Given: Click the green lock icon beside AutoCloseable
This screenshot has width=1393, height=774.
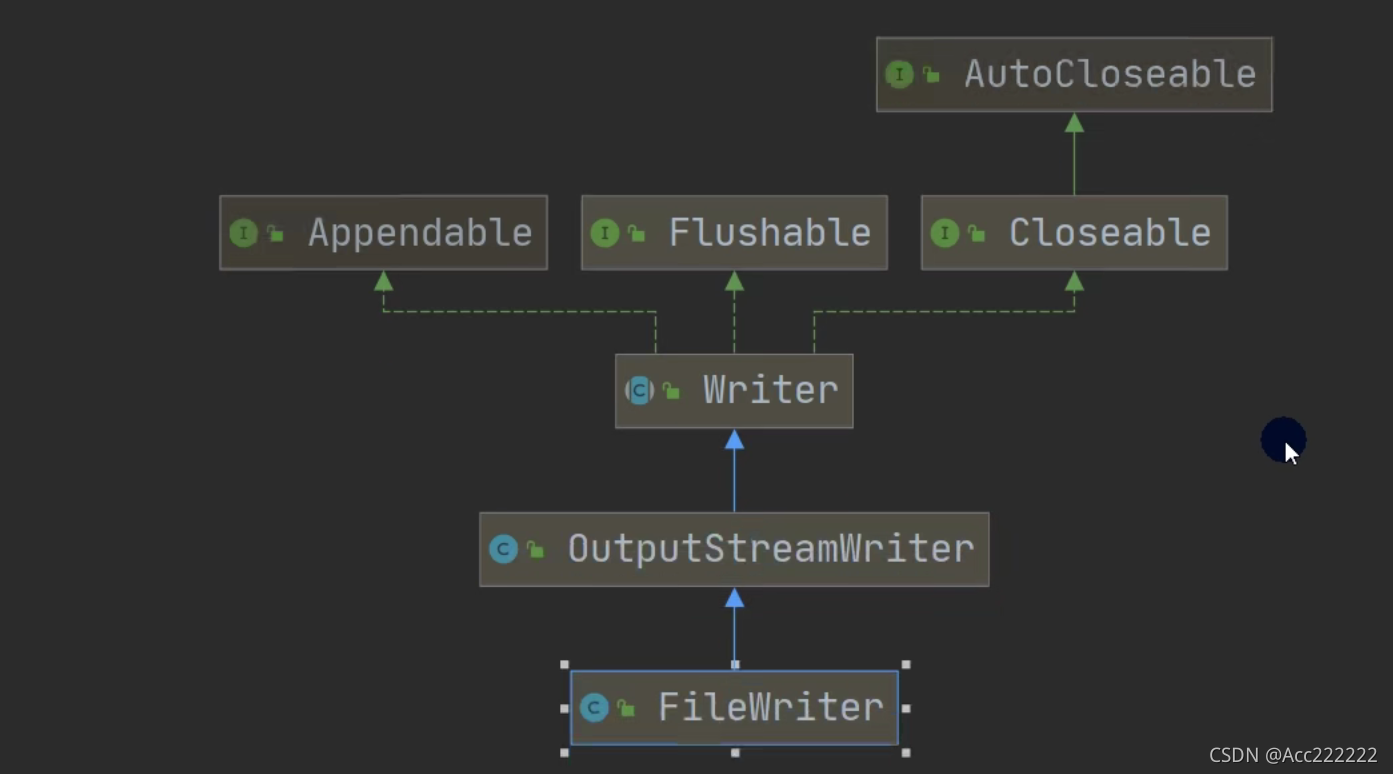Looking at the screenshot, I should click(x=931, y=75).
